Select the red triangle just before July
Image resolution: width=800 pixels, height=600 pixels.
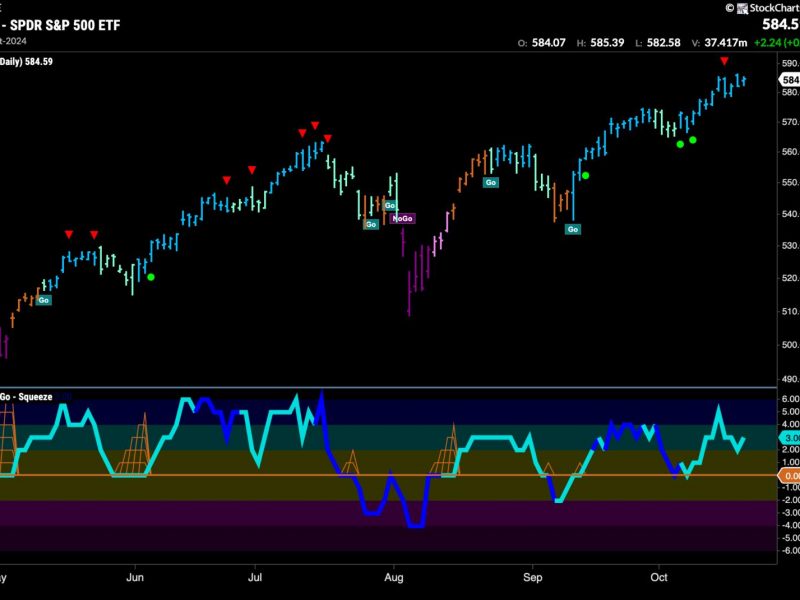pyautogui.click(x=252, y=170)
